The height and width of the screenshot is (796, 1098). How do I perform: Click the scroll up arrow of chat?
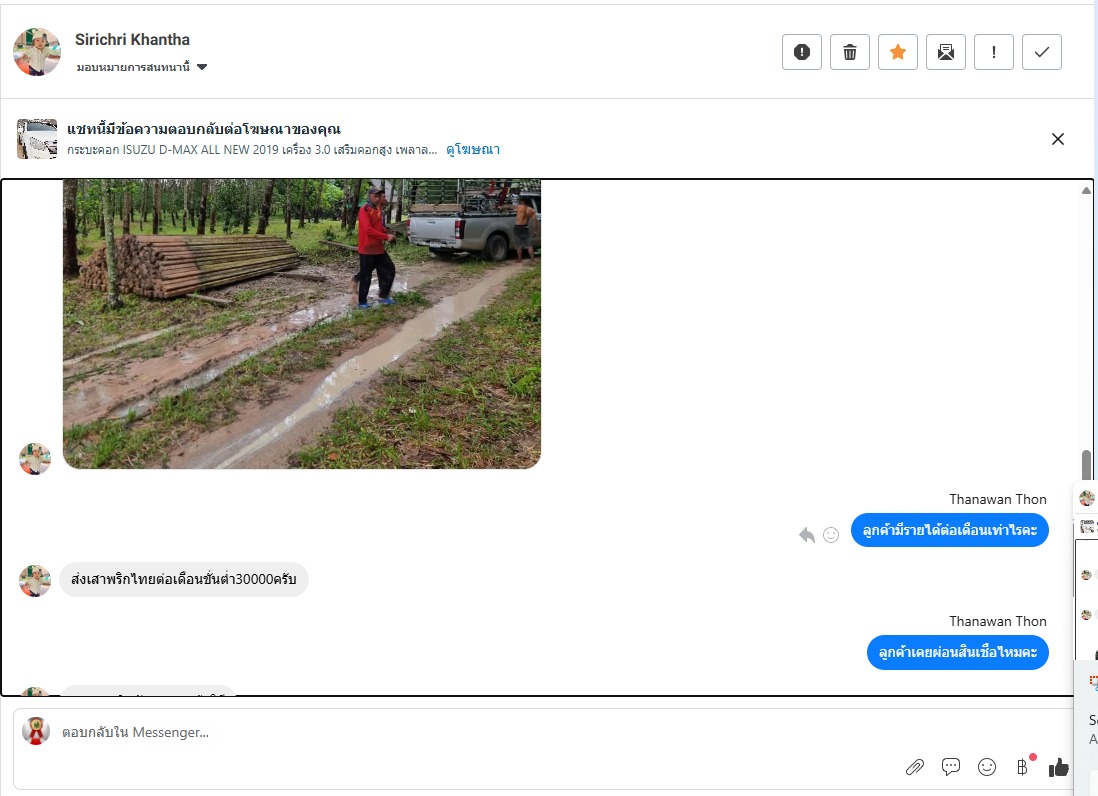[x=1086, y=190]
